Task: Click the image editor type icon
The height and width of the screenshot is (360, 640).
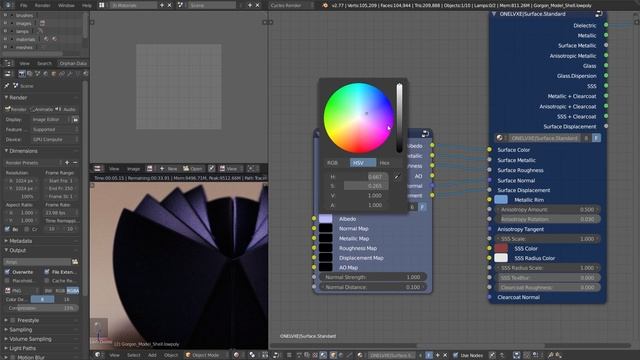Action: click(x=97, y=169)
